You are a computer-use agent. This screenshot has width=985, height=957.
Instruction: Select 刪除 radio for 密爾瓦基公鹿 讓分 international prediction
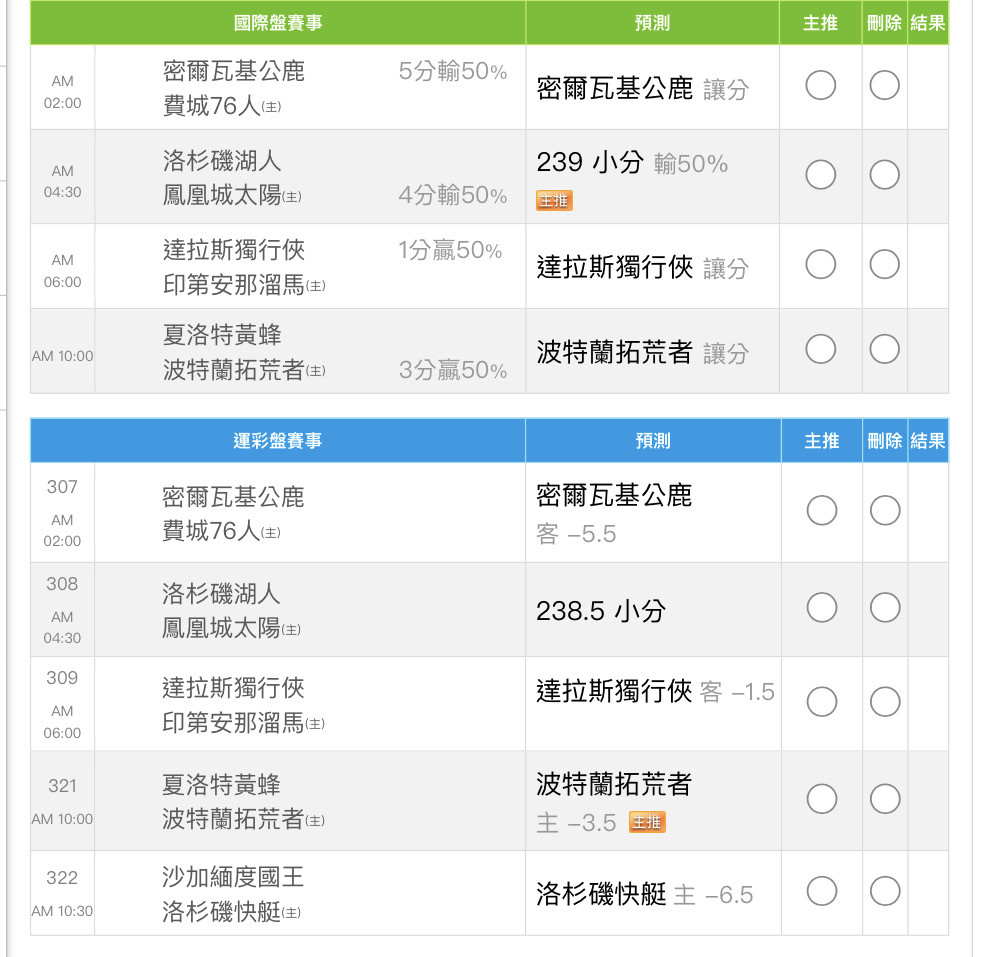884,85
